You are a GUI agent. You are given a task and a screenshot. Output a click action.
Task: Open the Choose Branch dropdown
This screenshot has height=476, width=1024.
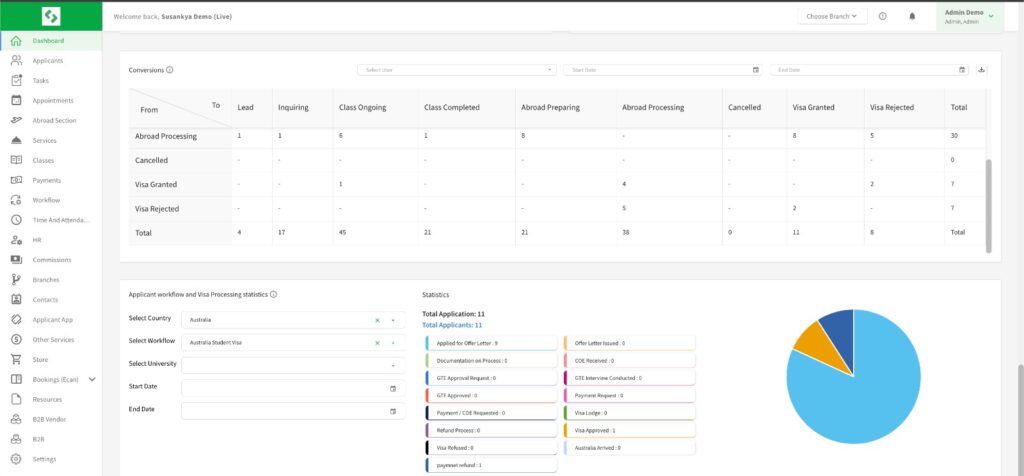pyautogui.click(x=832, y=16)
